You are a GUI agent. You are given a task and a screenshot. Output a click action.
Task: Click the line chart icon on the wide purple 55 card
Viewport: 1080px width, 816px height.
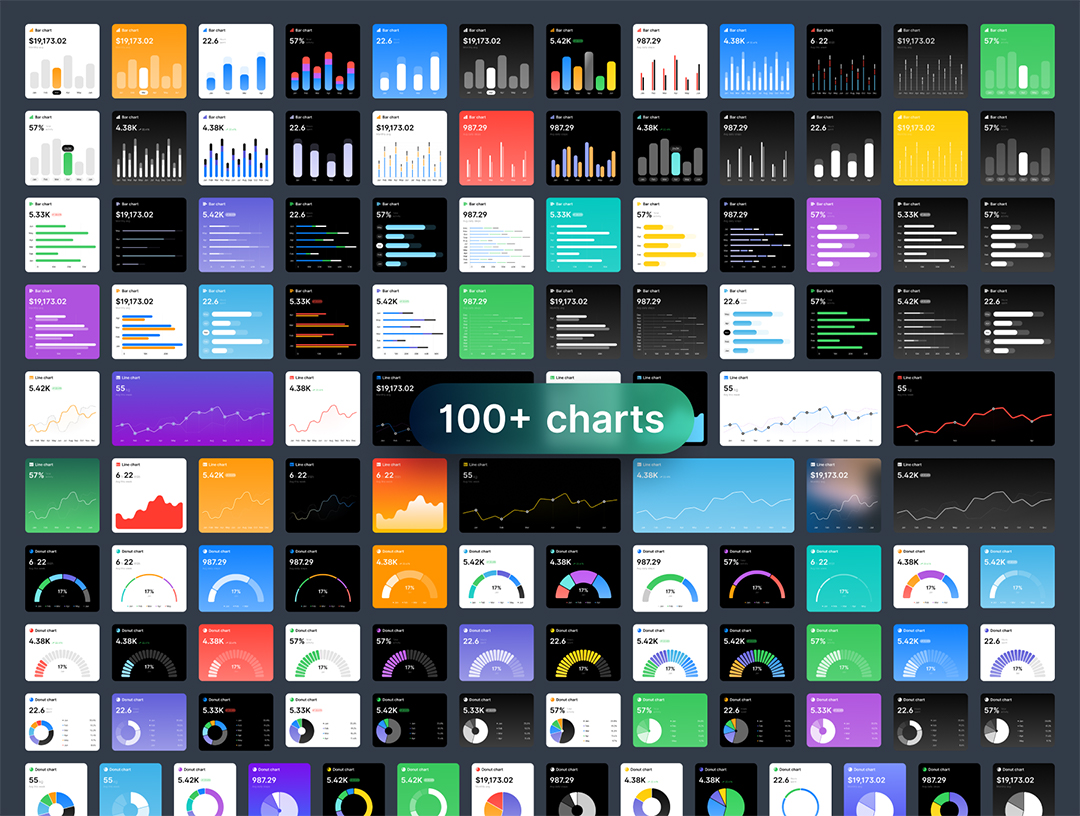click(x=117, y=378)
